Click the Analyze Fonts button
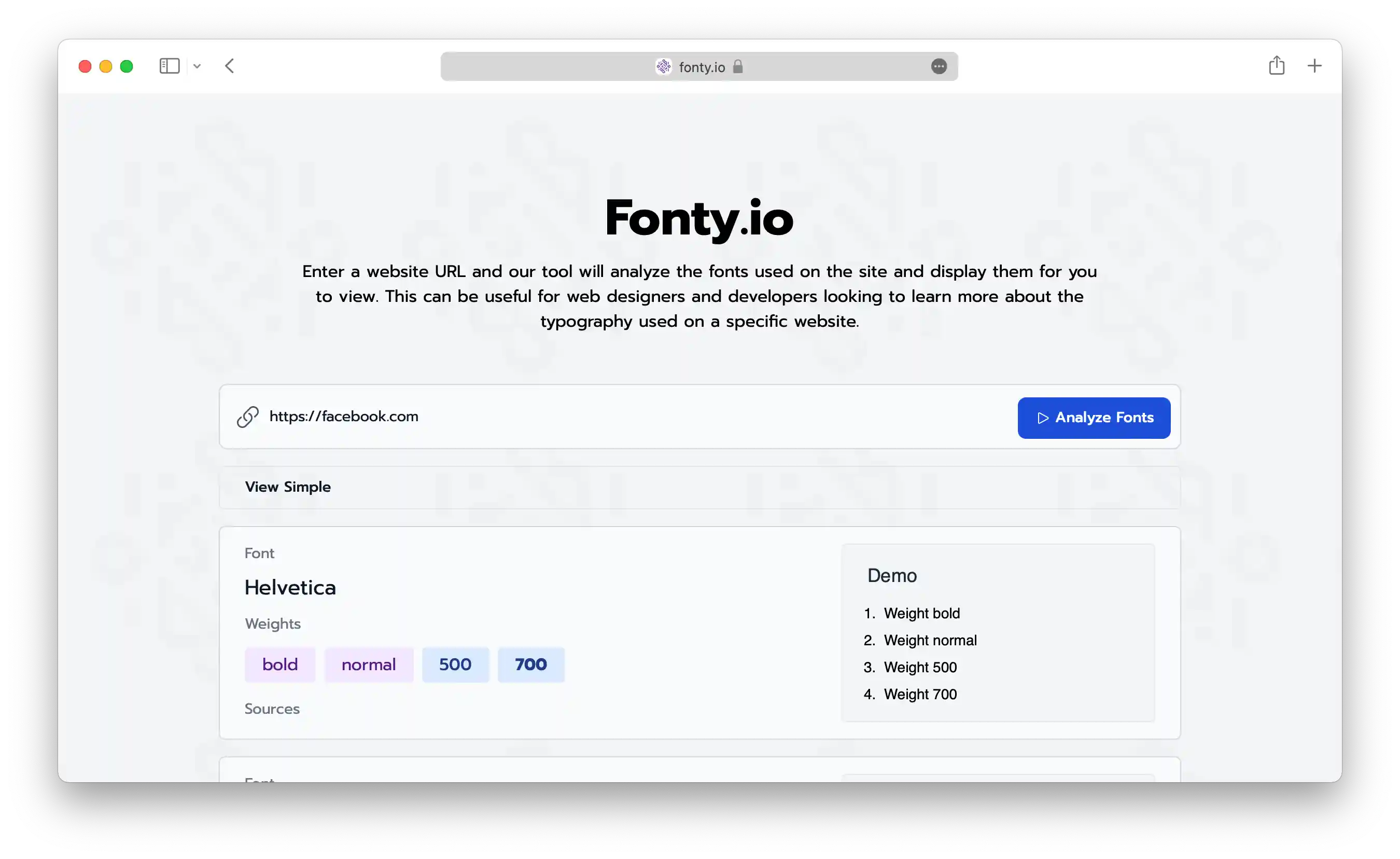Viewport: 1400px width, 859px height. (1093, 418)
